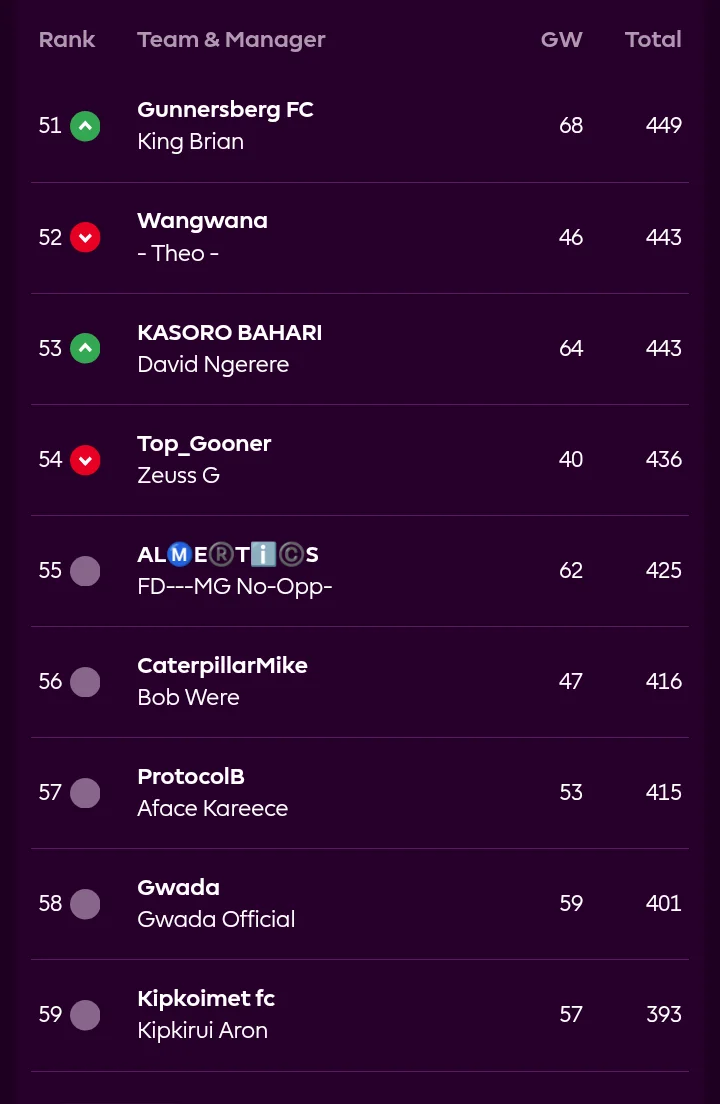The image size is (720, 1104).
Task: Select KASORO BAHARI team entry
Action: tap(229, 332)
